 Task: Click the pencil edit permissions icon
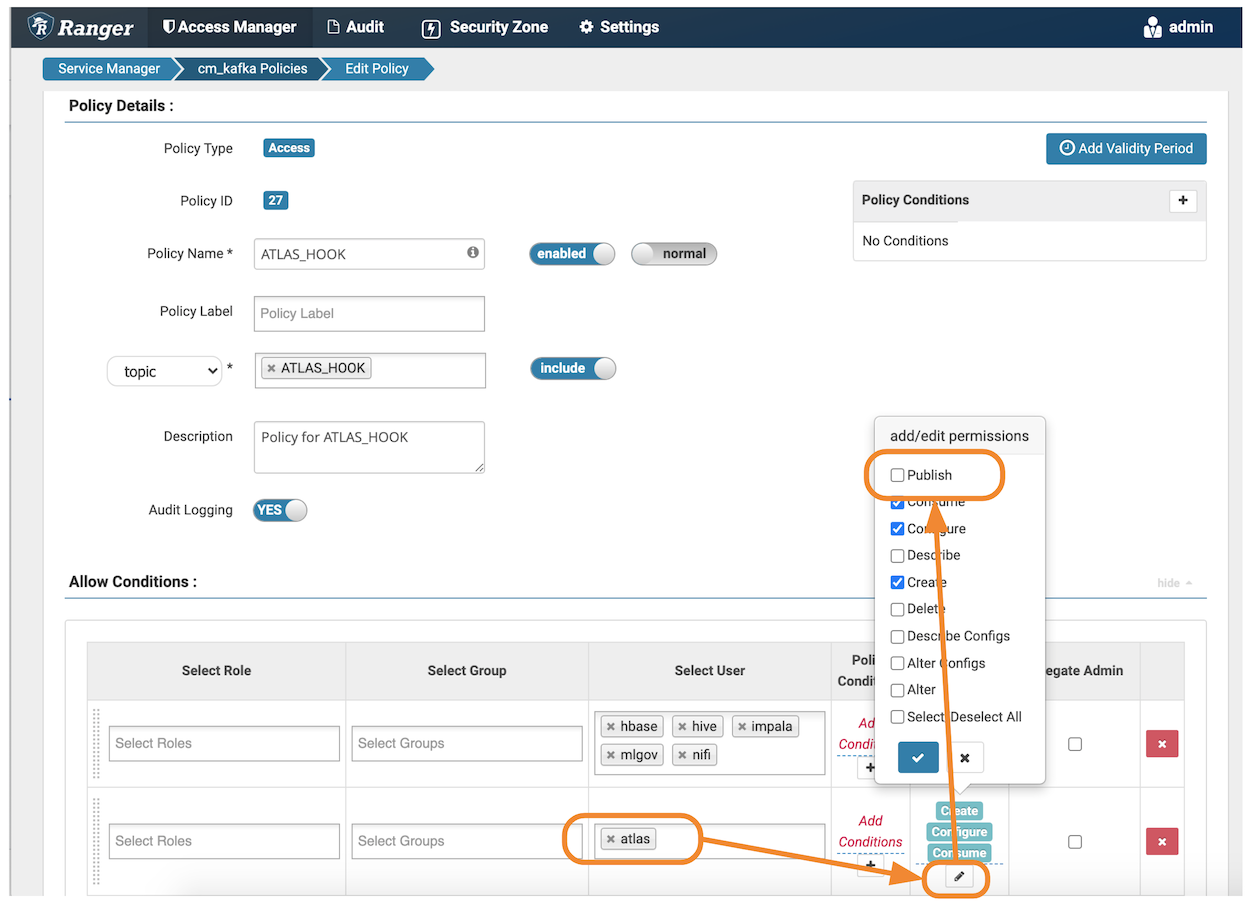tap(958, 877)
